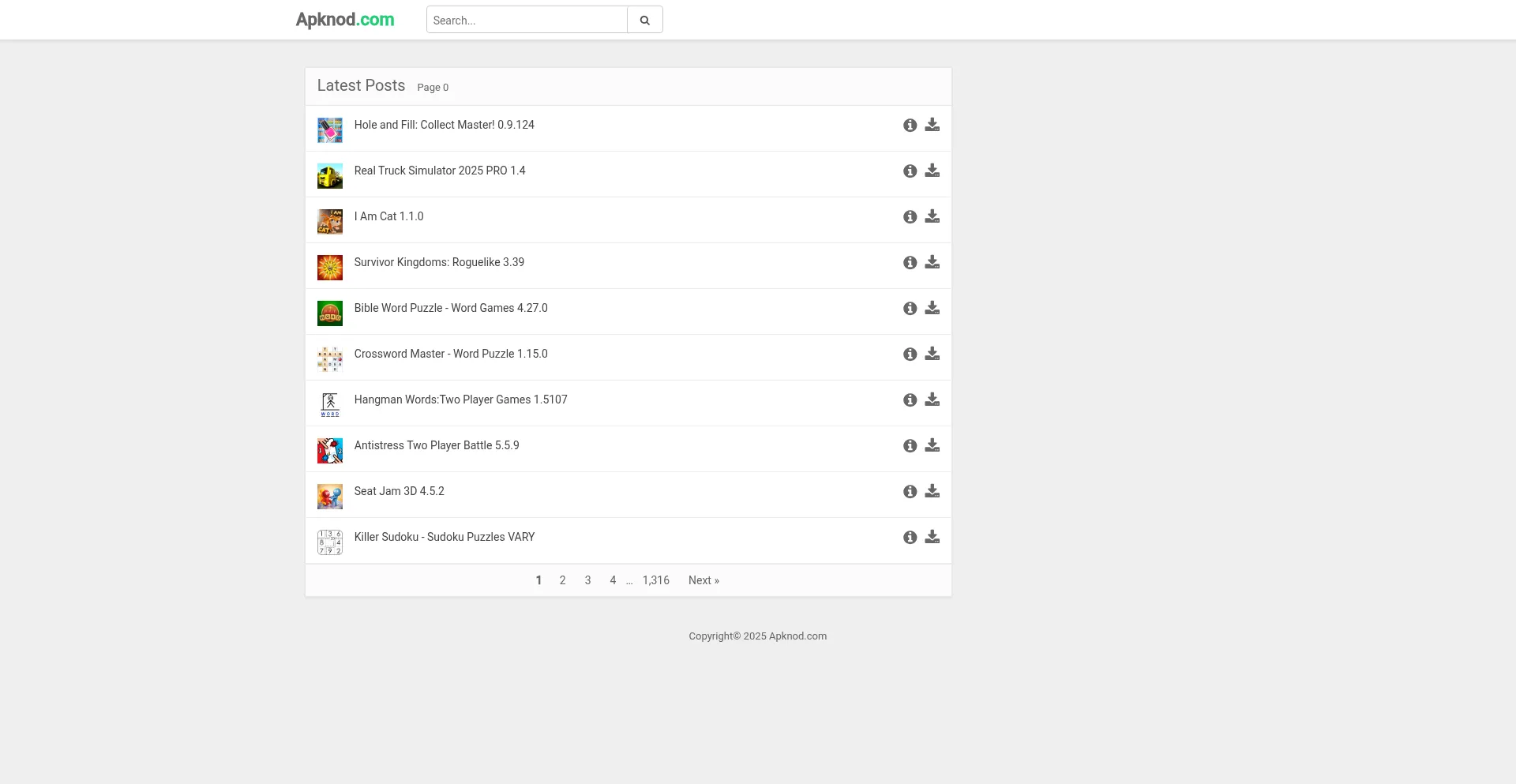View info icon for Crossword Master
This screenshot has width=1516, height=784.
[x=910, y=354]
